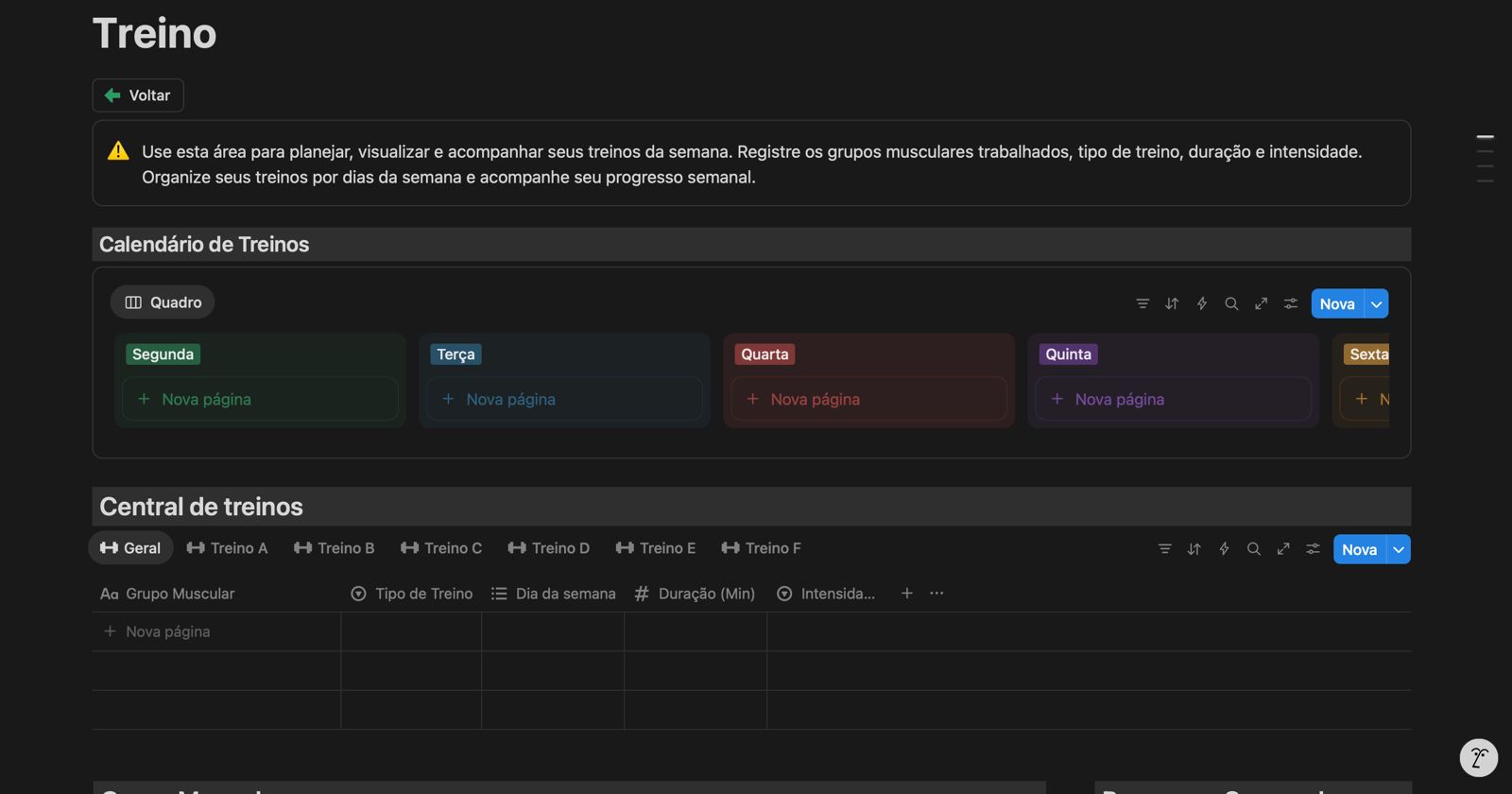This screenshot has height=794, width=1512.
Task: Open the floating help assistant icon
Action: [x=1478, y=757]
